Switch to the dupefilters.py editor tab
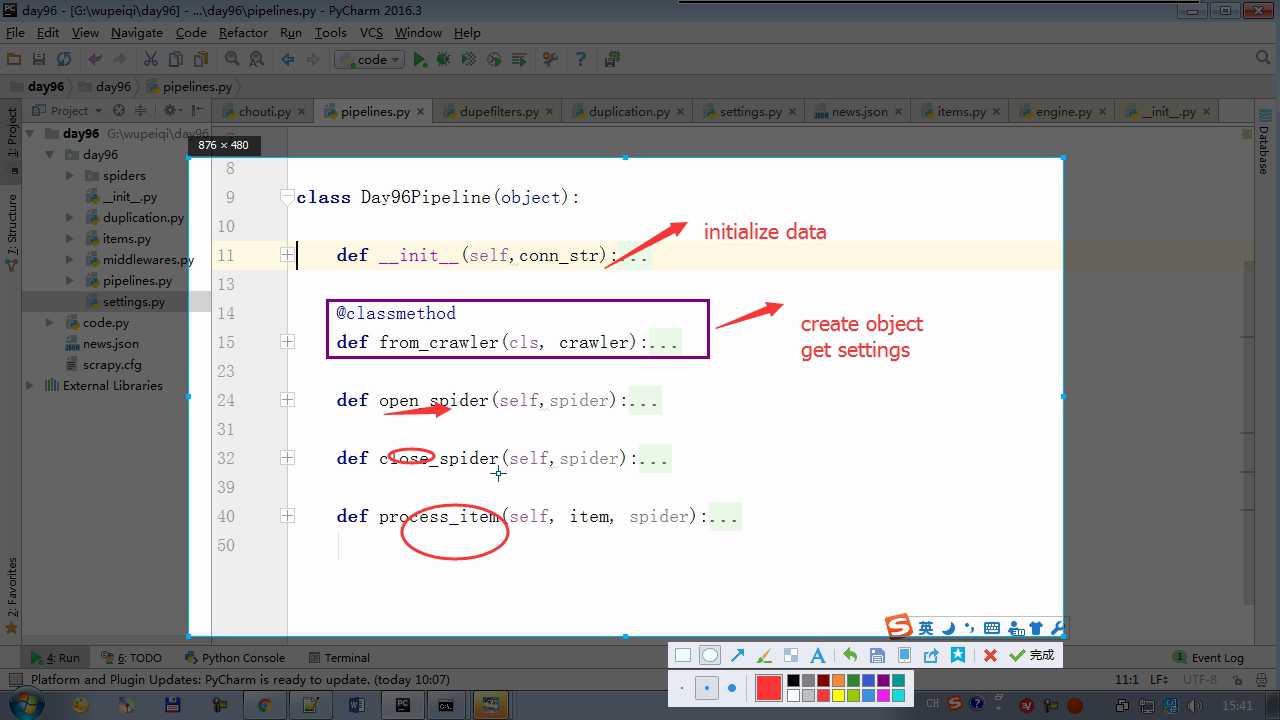The height and width of the screenshot is (720, 1280). click(499, 111)
